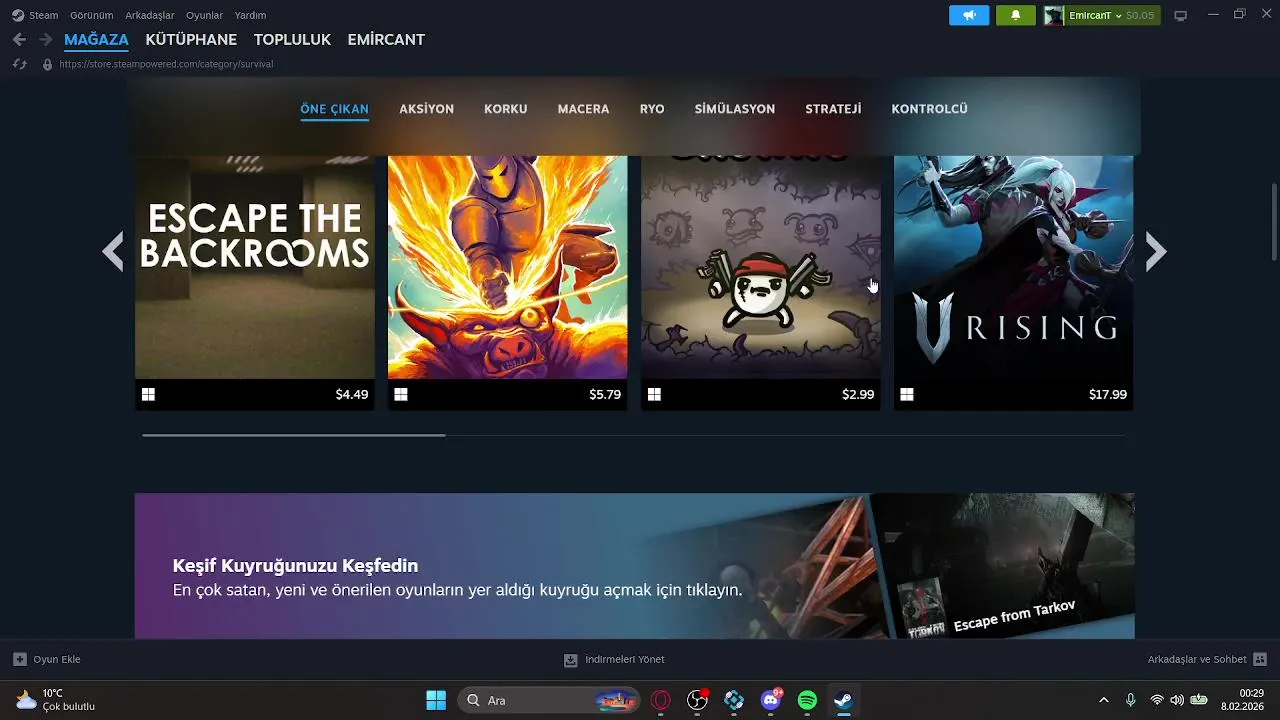This screenshot has height=720, width=1280.
Task: Click the carousel horizontal scroll bar
Action: coord(294,435)
